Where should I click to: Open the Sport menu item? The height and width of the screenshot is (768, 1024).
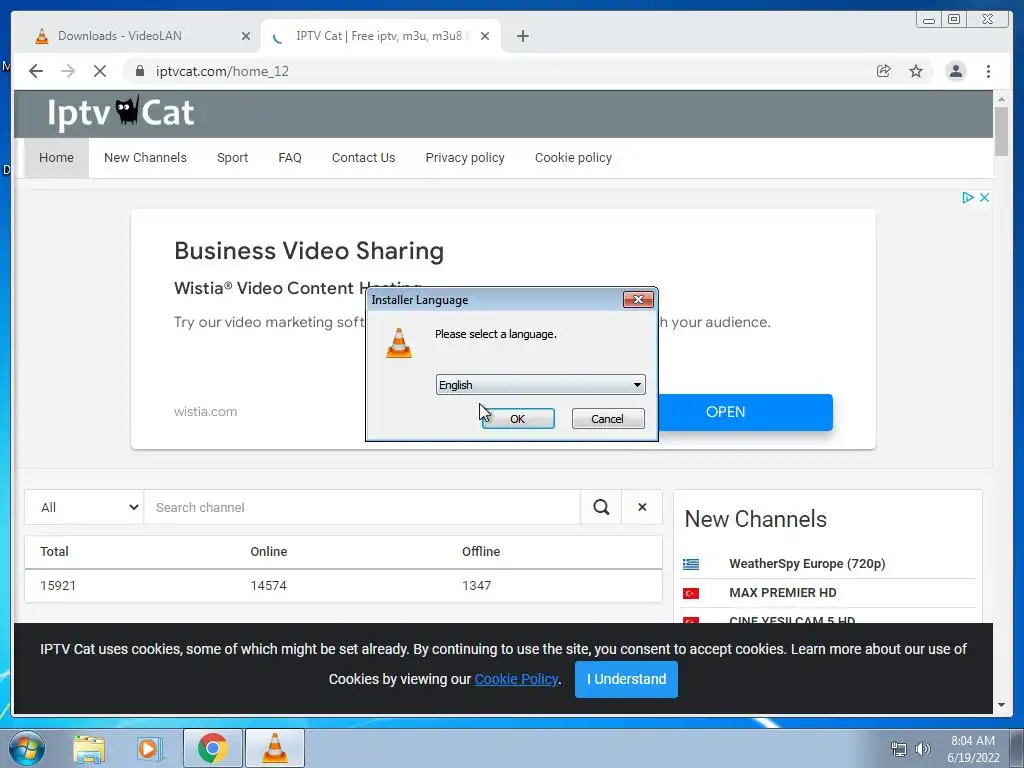coord(232,157)
